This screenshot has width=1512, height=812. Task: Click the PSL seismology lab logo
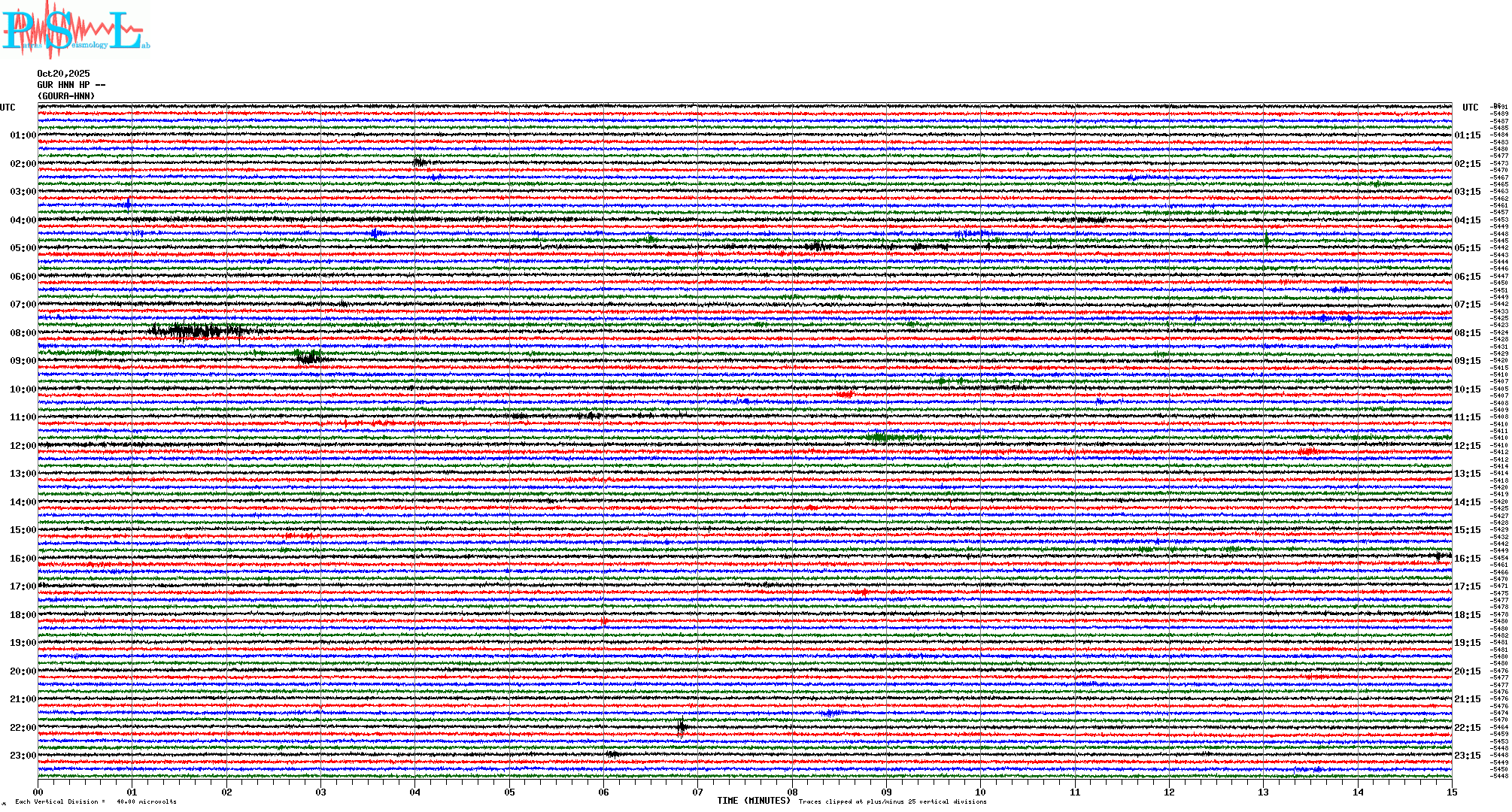coord(74,29)
